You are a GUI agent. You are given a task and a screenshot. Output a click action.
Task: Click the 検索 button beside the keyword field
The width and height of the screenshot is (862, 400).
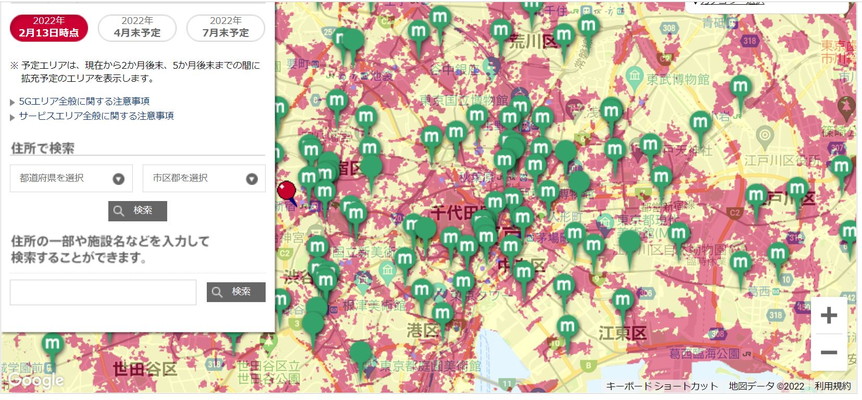[236, 292]
